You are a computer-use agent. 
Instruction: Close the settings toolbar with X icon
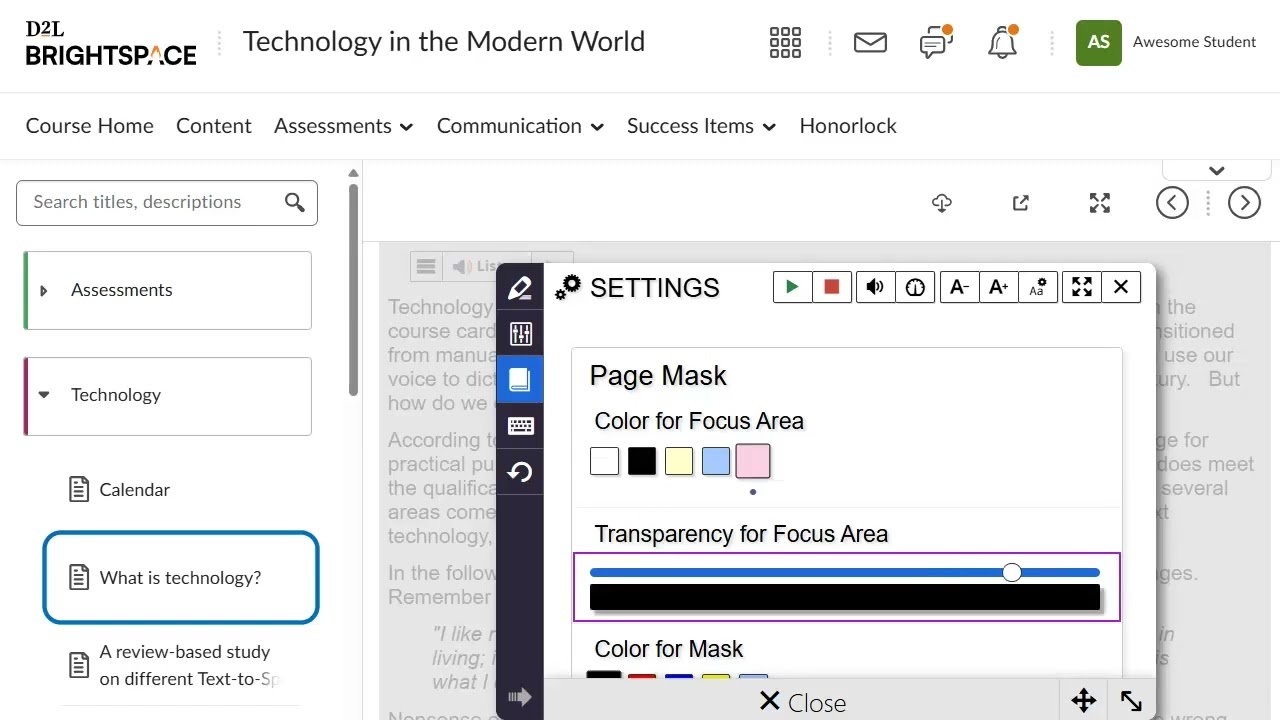tap(1121, 287)
